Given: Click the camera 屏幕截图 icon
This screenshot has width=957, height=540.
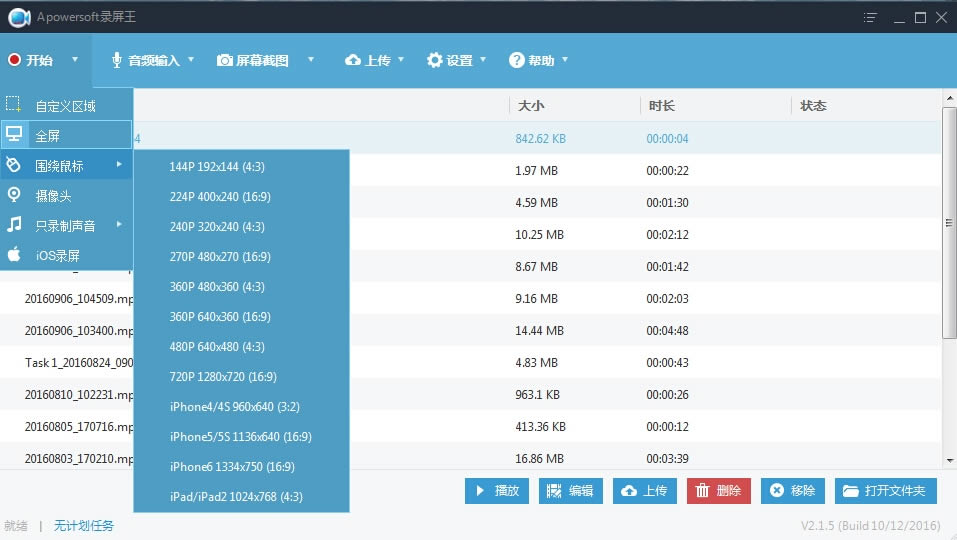Looking at the screenshot, I should (x=225, y=60).
